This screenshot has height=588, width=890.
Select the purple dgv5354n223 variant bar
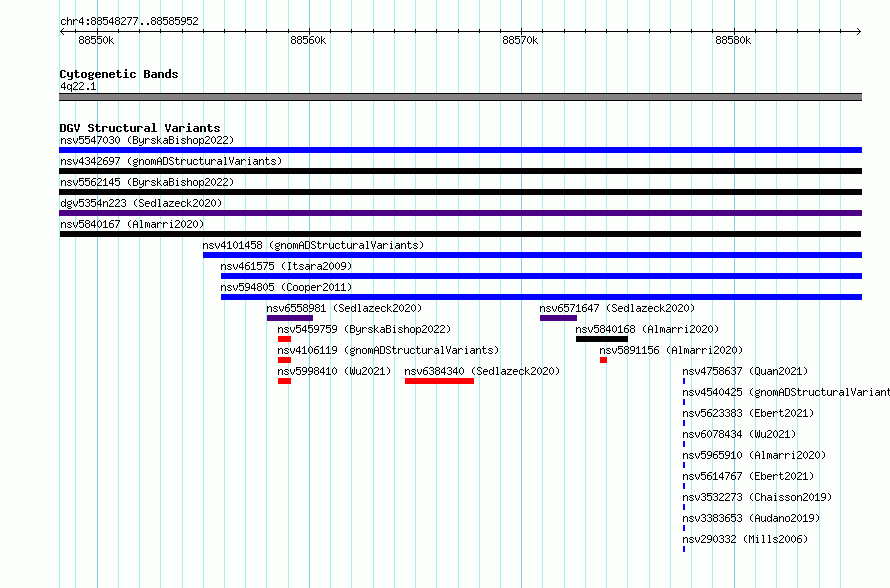tap(460, 213)
